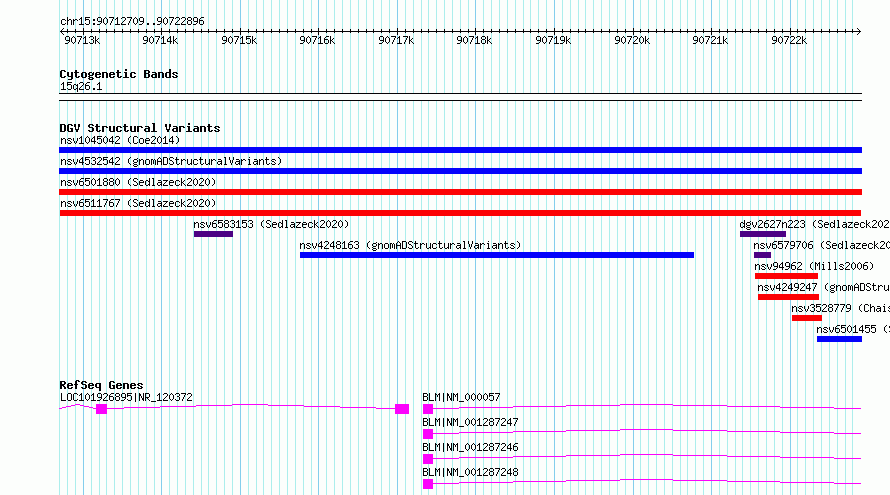Viewport: 890px width, 495px height.
Task: Click the BLM|NM_001287246 magenta exon block
Action: (428, 459)
